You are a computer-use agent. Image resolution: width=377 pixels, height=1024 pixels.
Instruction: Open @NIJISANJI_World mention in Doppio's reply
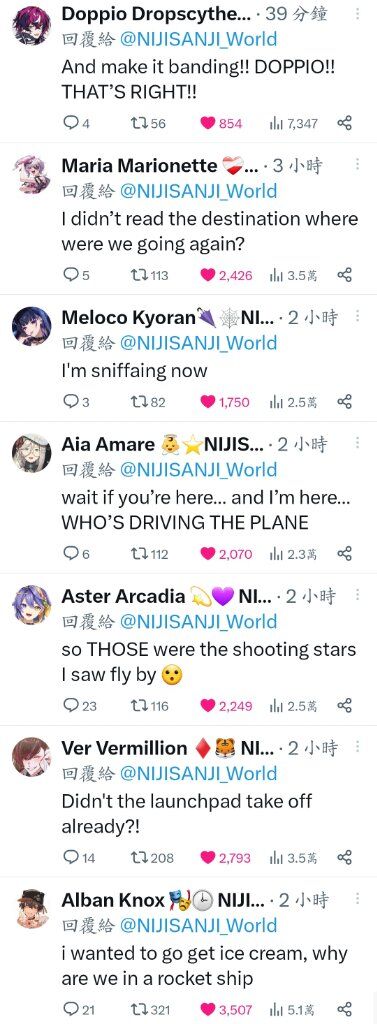pyautogui.click(x=198, y=39)
